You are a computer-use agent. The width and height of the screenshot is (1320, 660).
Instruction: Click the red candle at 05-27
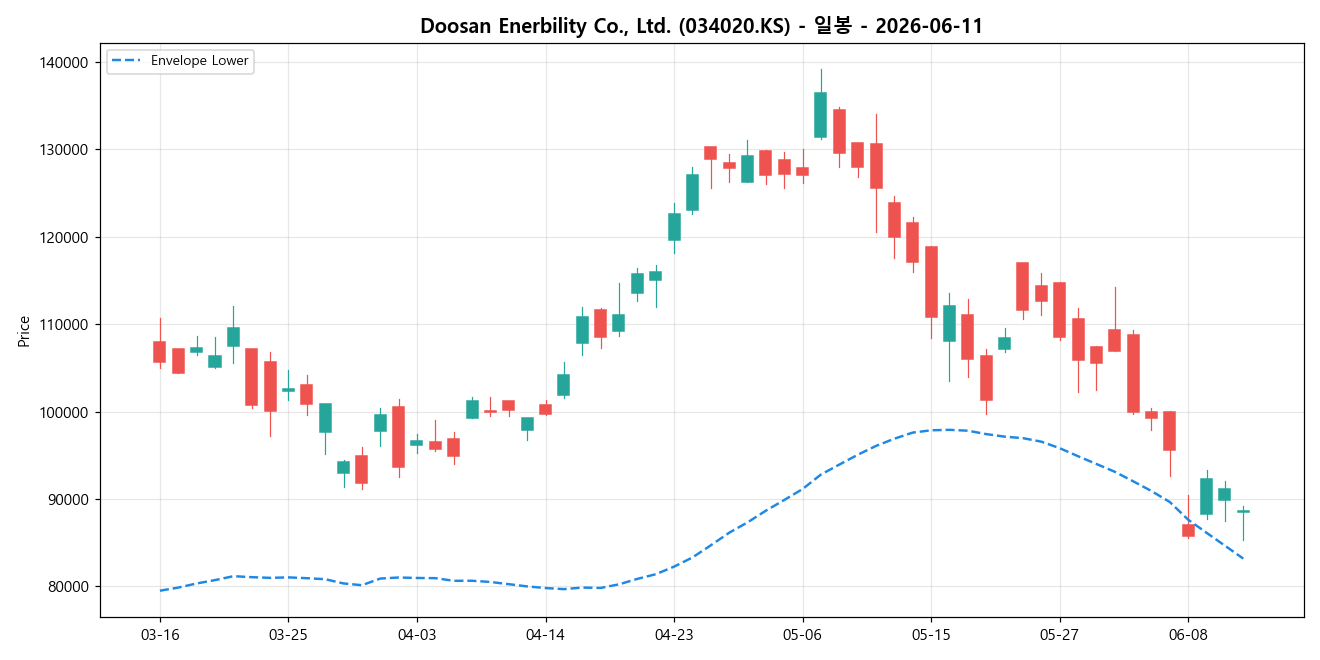tap(1060, 310)
